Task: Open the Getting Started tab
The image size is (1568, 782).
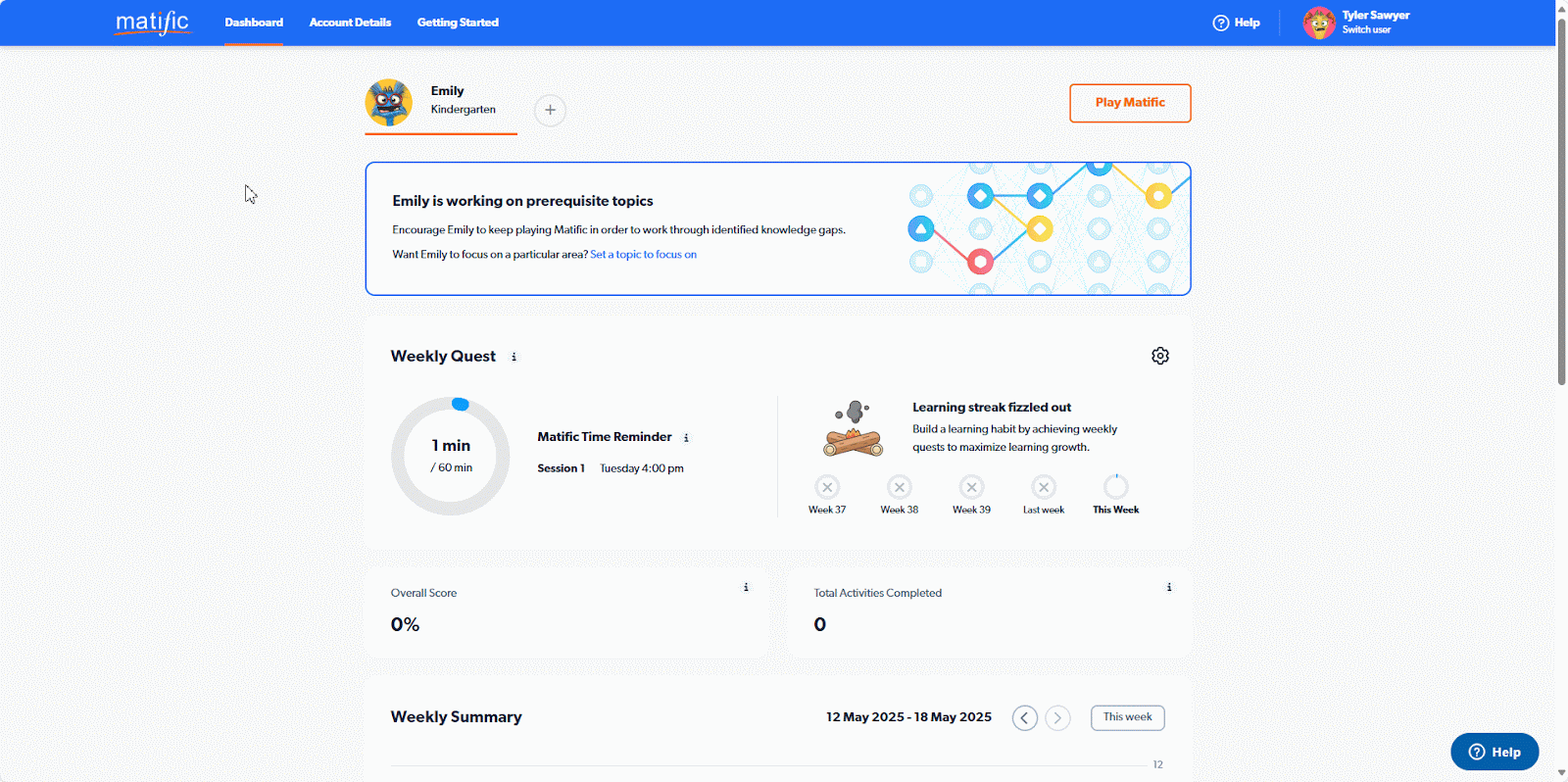Action: point(458,23)
